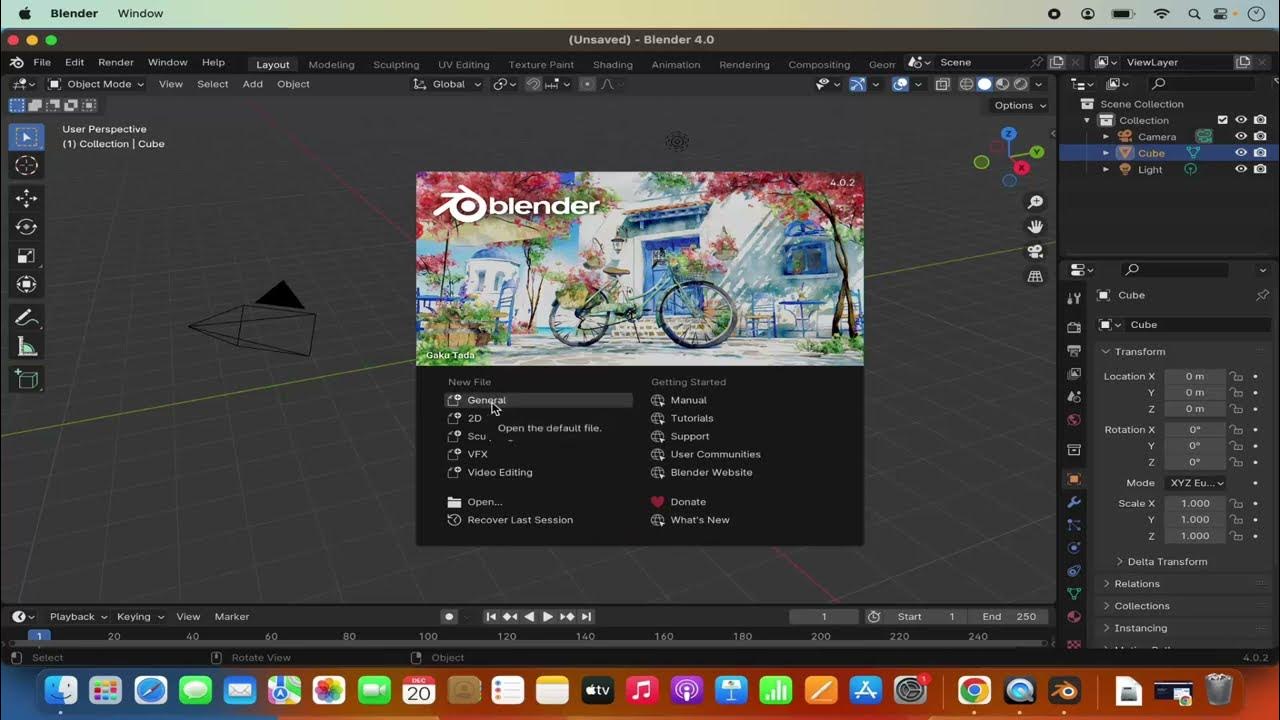The width and height of the screenshot is (1280, 720).
Task: Open the Output properties tab
Action: [x=1074, y=350]
